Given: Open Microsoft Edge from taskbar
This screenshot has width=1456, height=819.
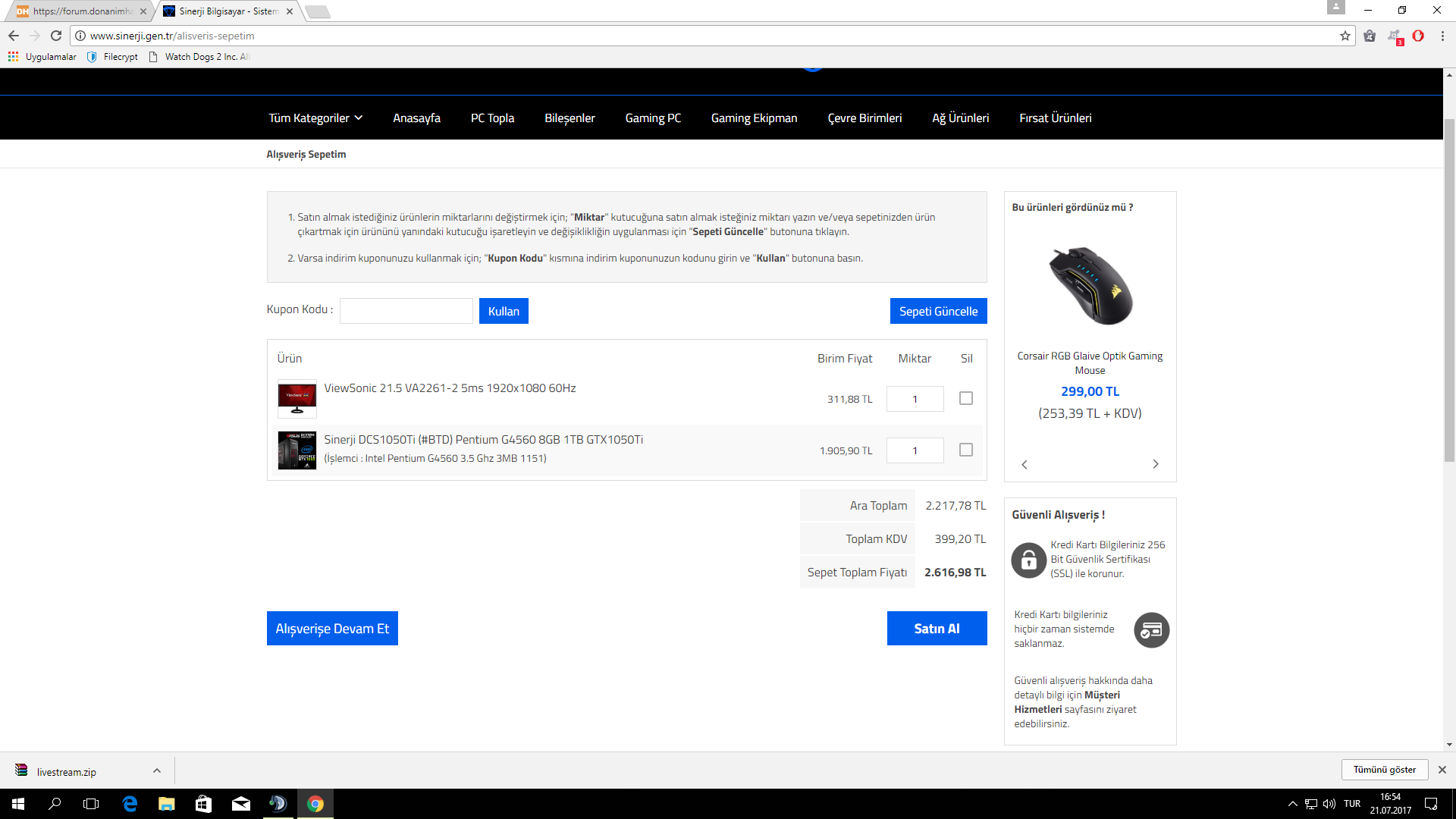Looking at the screenshot, I should point(130,804).
